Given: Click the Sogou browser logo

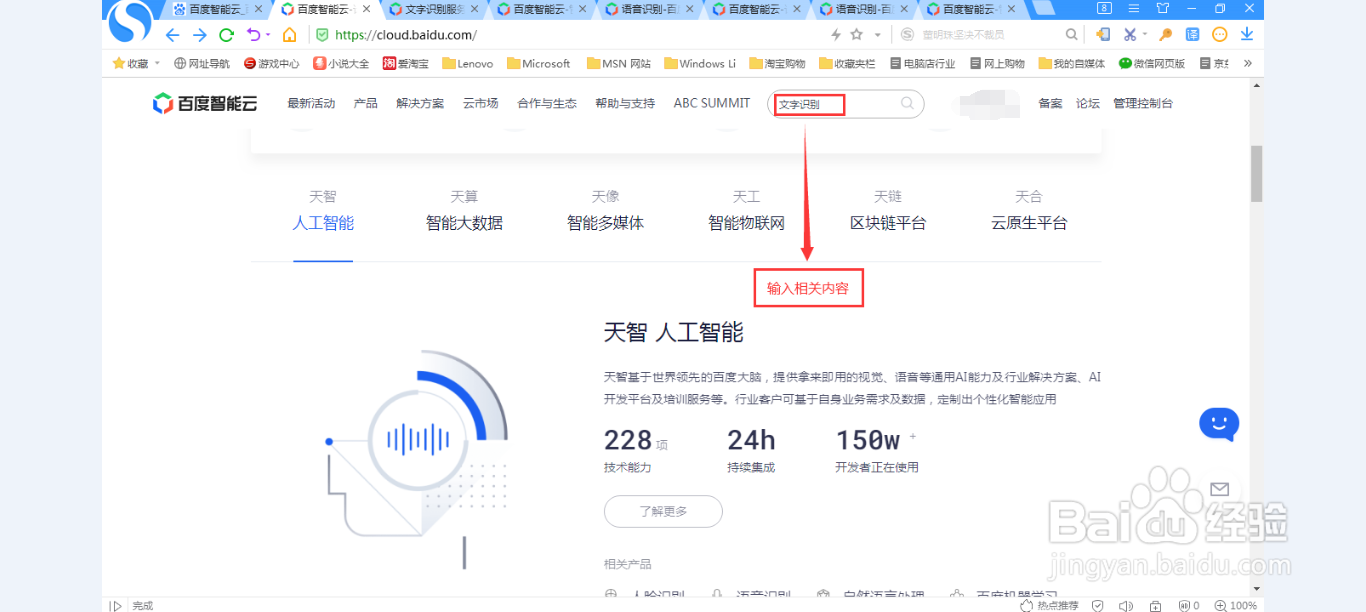Looking at the screenshot, I should tap(130, 20).
